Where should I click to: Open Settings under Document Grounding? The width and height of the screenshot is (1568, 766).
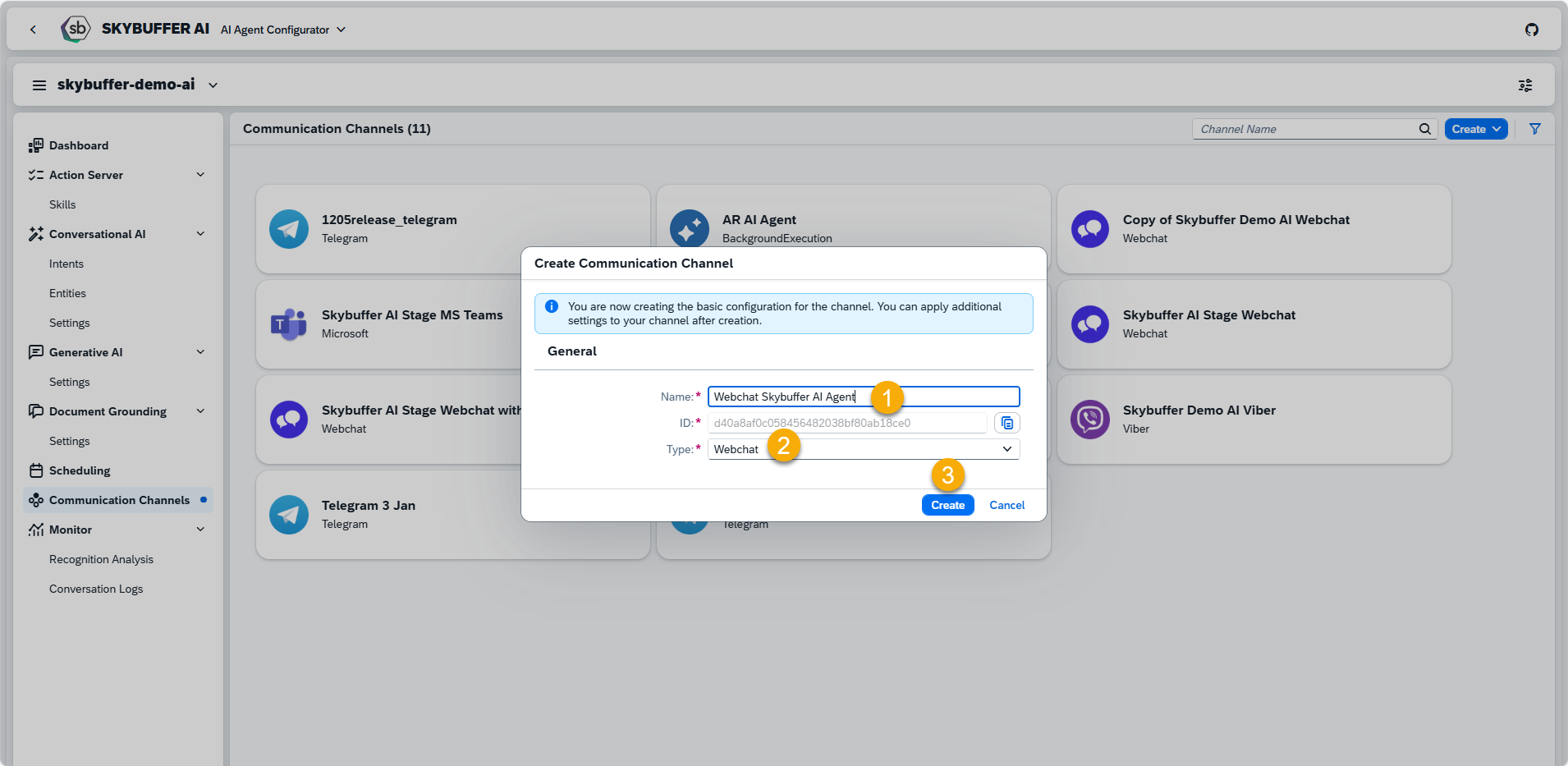[70, 441]
